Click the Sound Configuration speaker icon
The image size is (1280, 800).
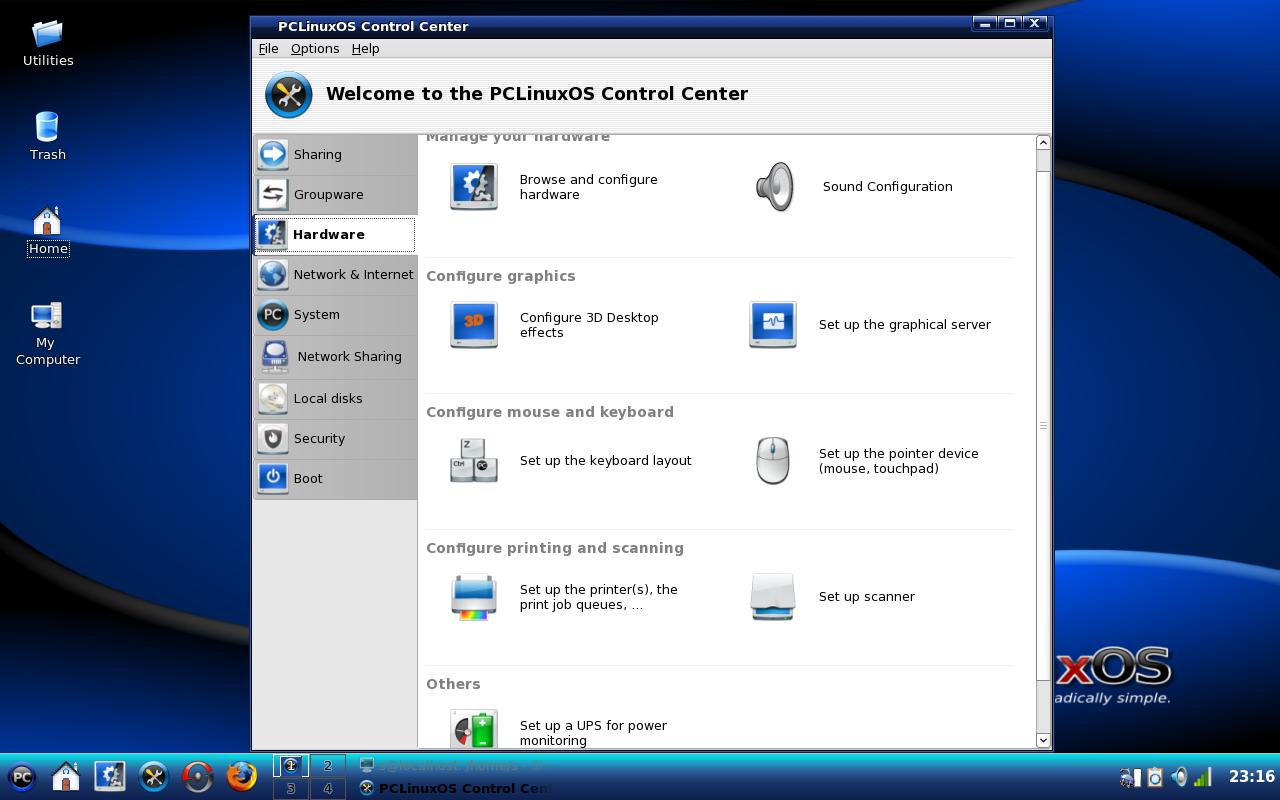(x=775, y=186)
